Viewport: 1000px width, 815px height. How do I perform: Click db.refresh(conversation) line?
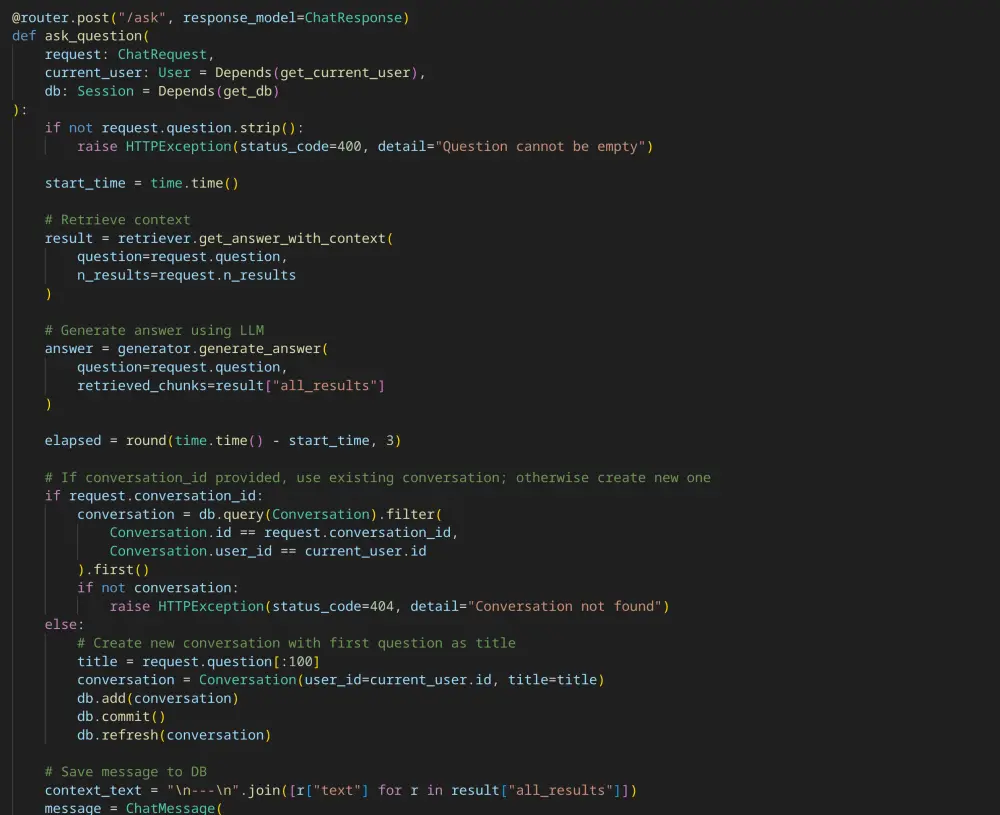(x=174, y=735)
